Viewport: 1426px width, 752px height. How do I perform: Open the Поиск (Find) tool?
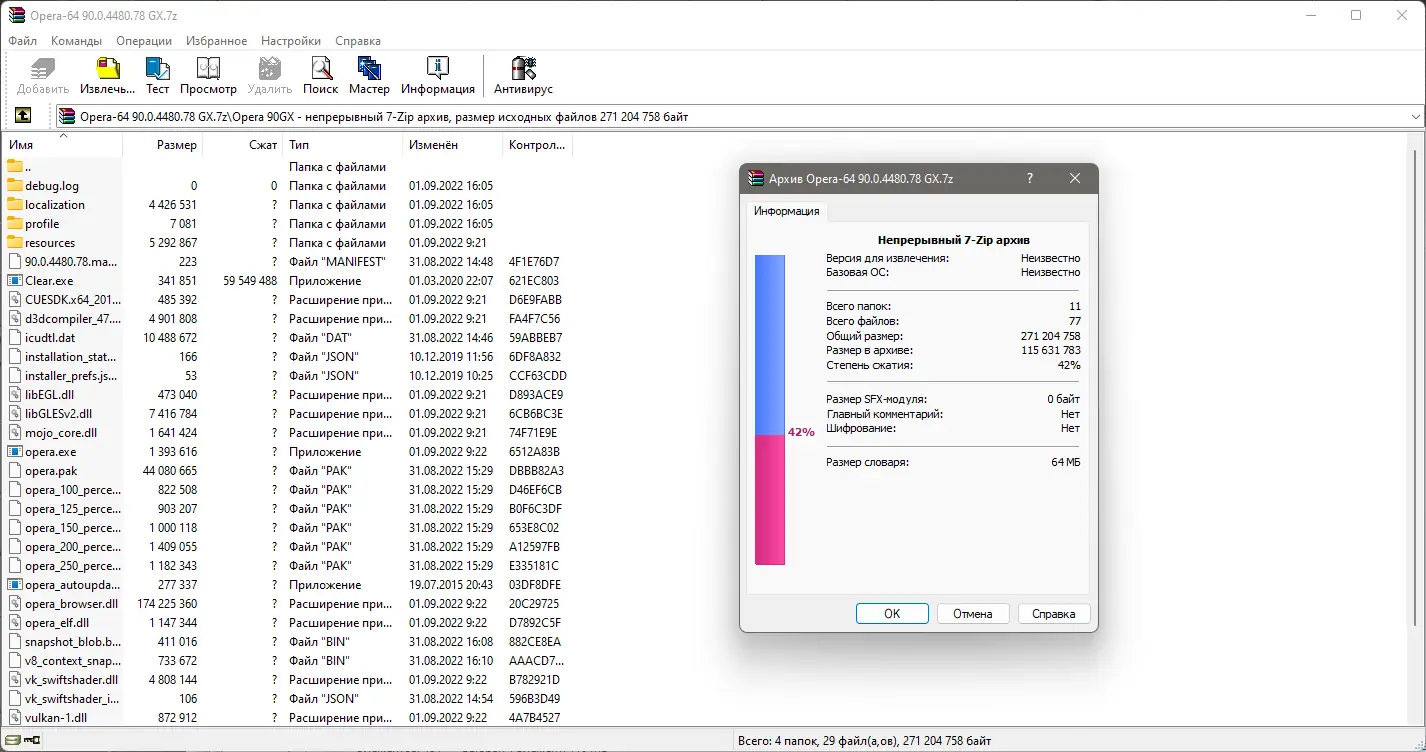click(x=320, y=69)
